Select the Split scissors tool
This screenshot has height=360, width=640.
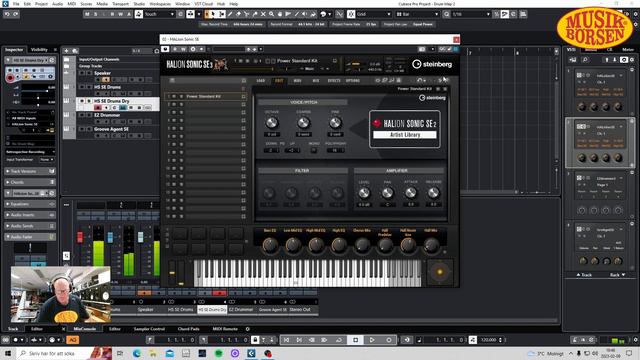(247, 14)
